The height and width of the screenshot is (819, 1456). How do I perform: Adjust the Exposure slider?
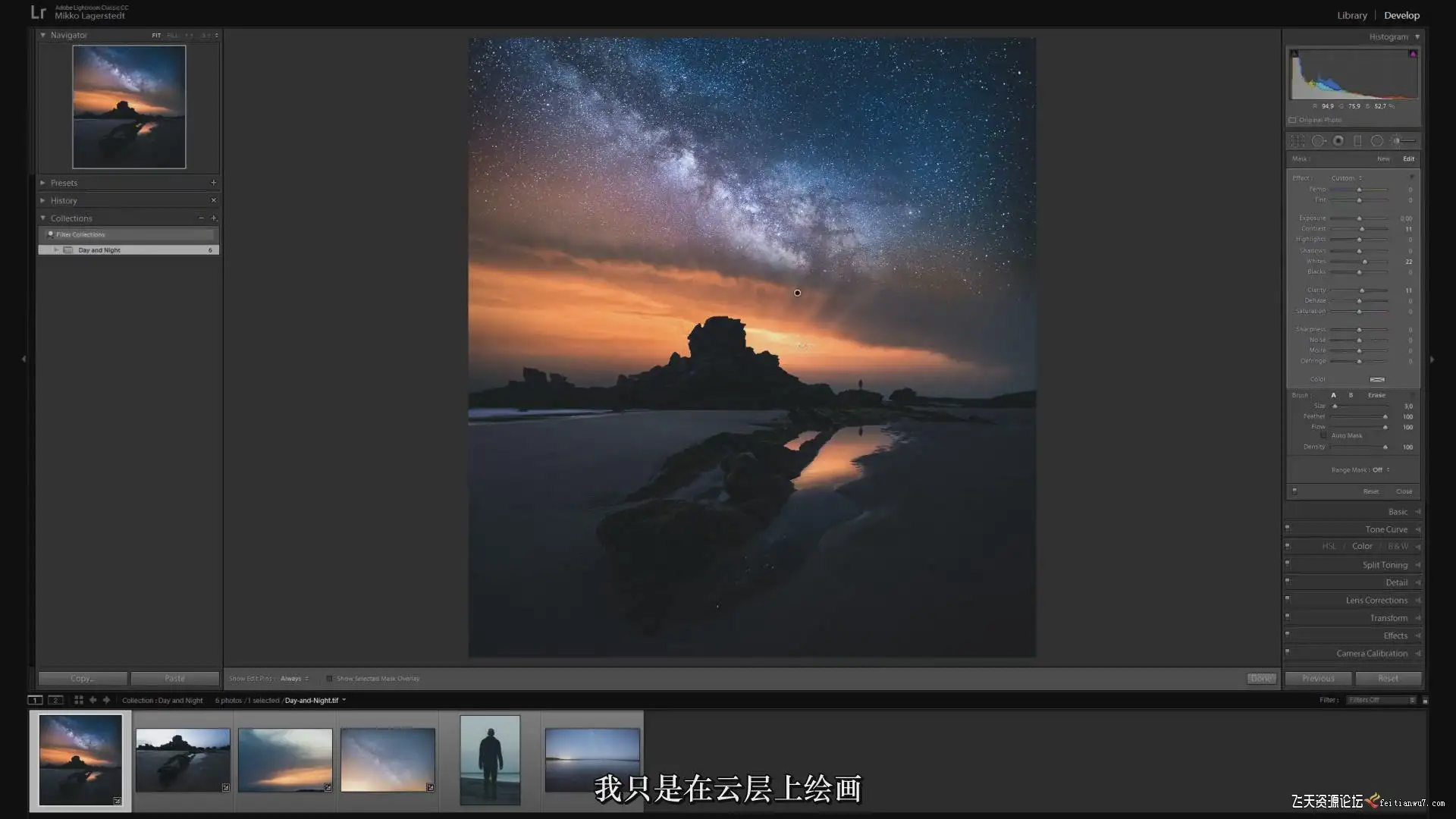coord(1359,218)
